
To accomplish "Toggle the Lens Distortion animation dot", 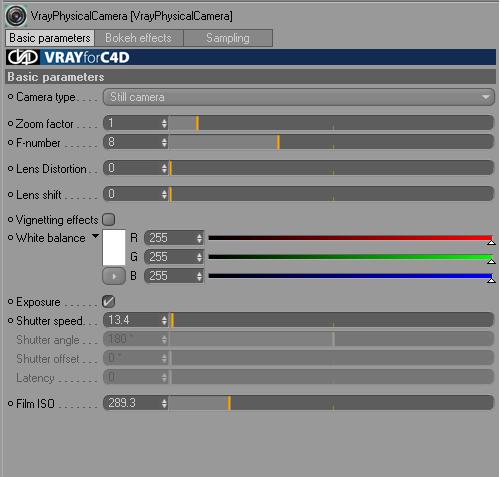I will coord(10,169).
